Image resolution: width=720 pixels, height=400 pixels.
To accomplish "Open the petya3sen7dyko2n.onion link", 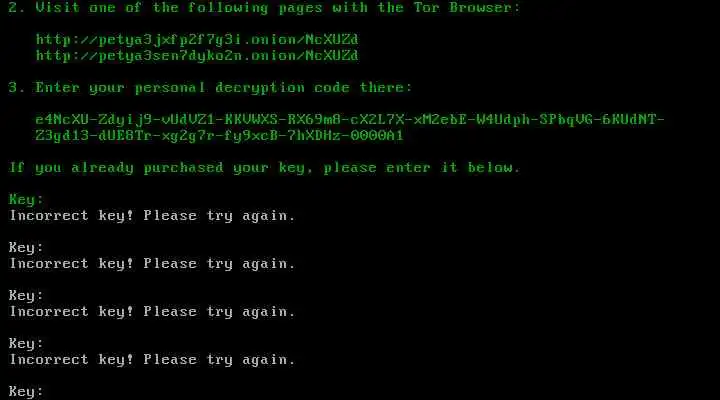I will pyautogui.click(x=197, y=56).
